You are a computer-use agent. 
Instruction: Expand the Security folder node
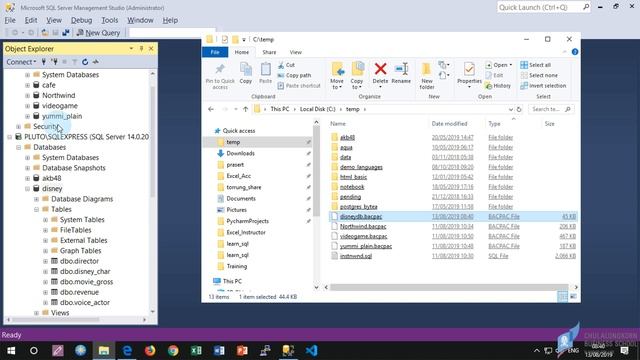pyautogui.click(x=18, y=127)
